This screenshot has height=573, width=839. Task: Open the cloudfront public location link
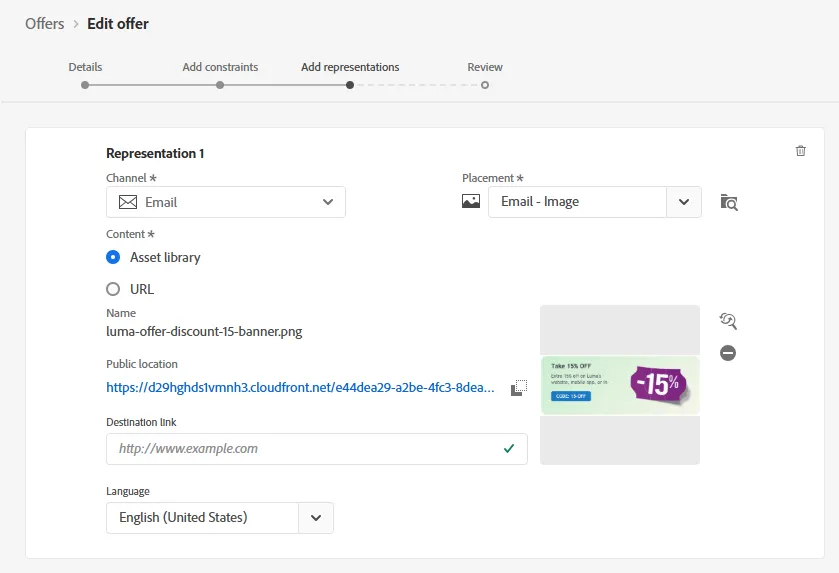pos(300,387)
